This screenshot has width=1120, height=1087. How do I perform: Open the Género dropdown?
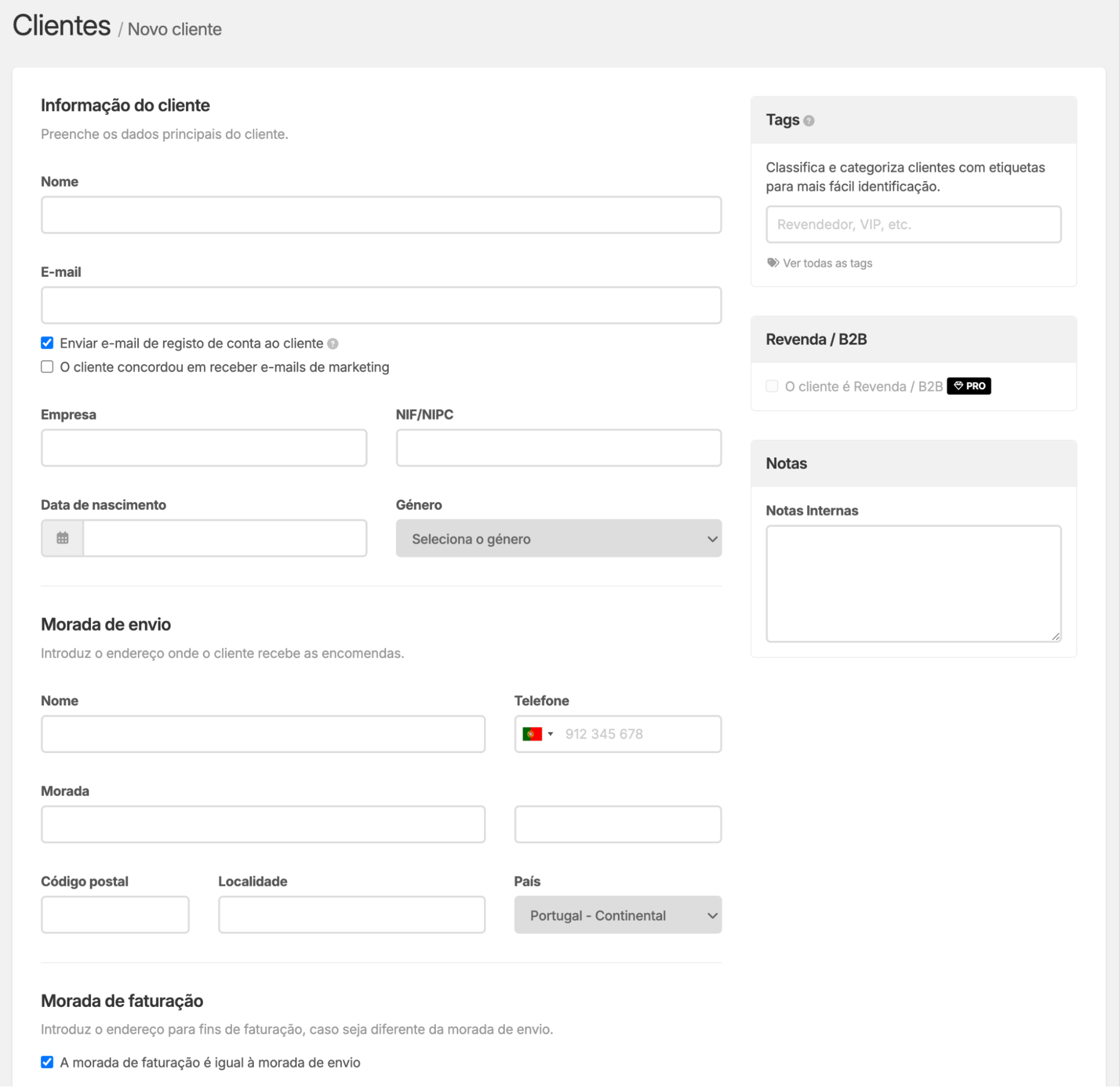coord(558,538)
